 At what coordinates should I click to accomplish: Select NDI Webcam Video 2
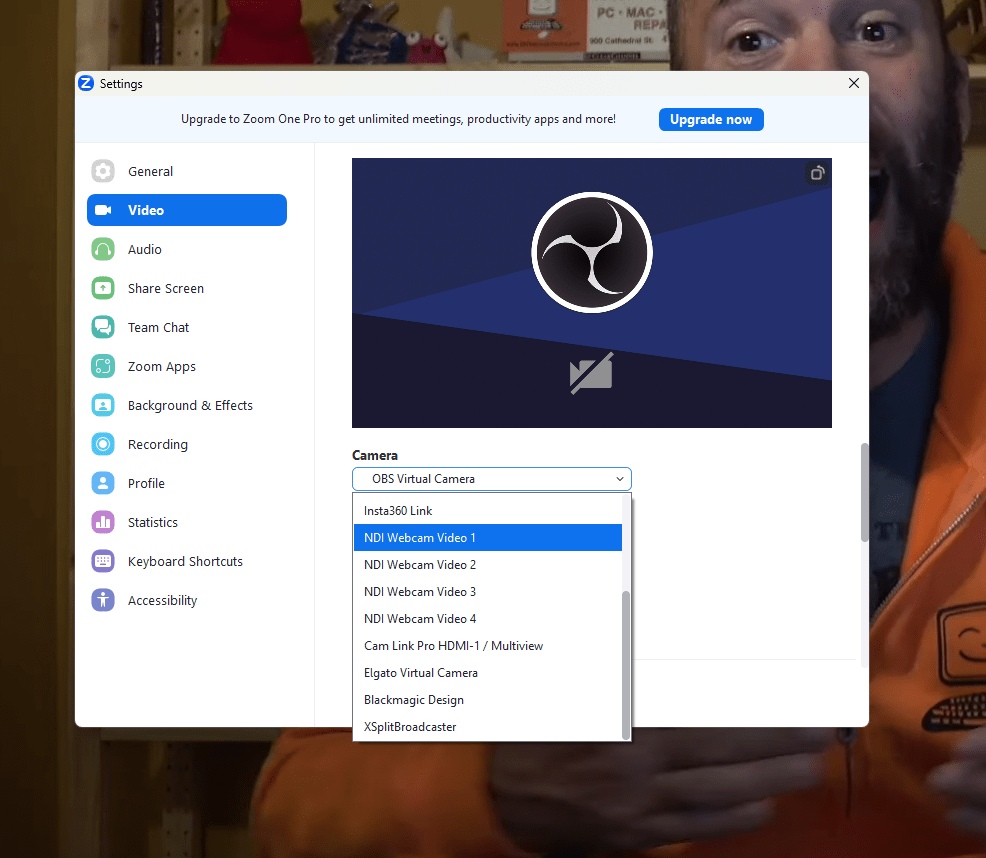[487, 565]
